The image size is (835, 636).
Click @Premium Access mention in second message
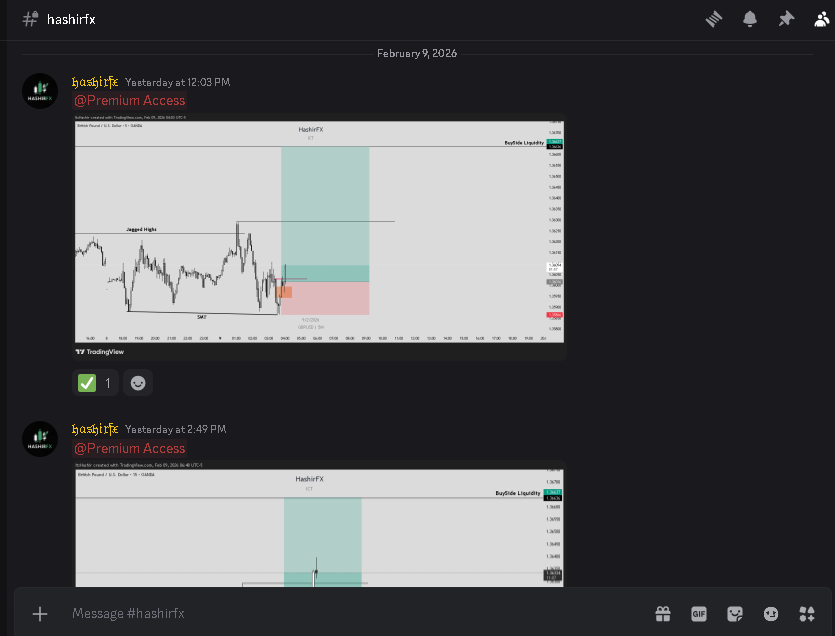129,449
